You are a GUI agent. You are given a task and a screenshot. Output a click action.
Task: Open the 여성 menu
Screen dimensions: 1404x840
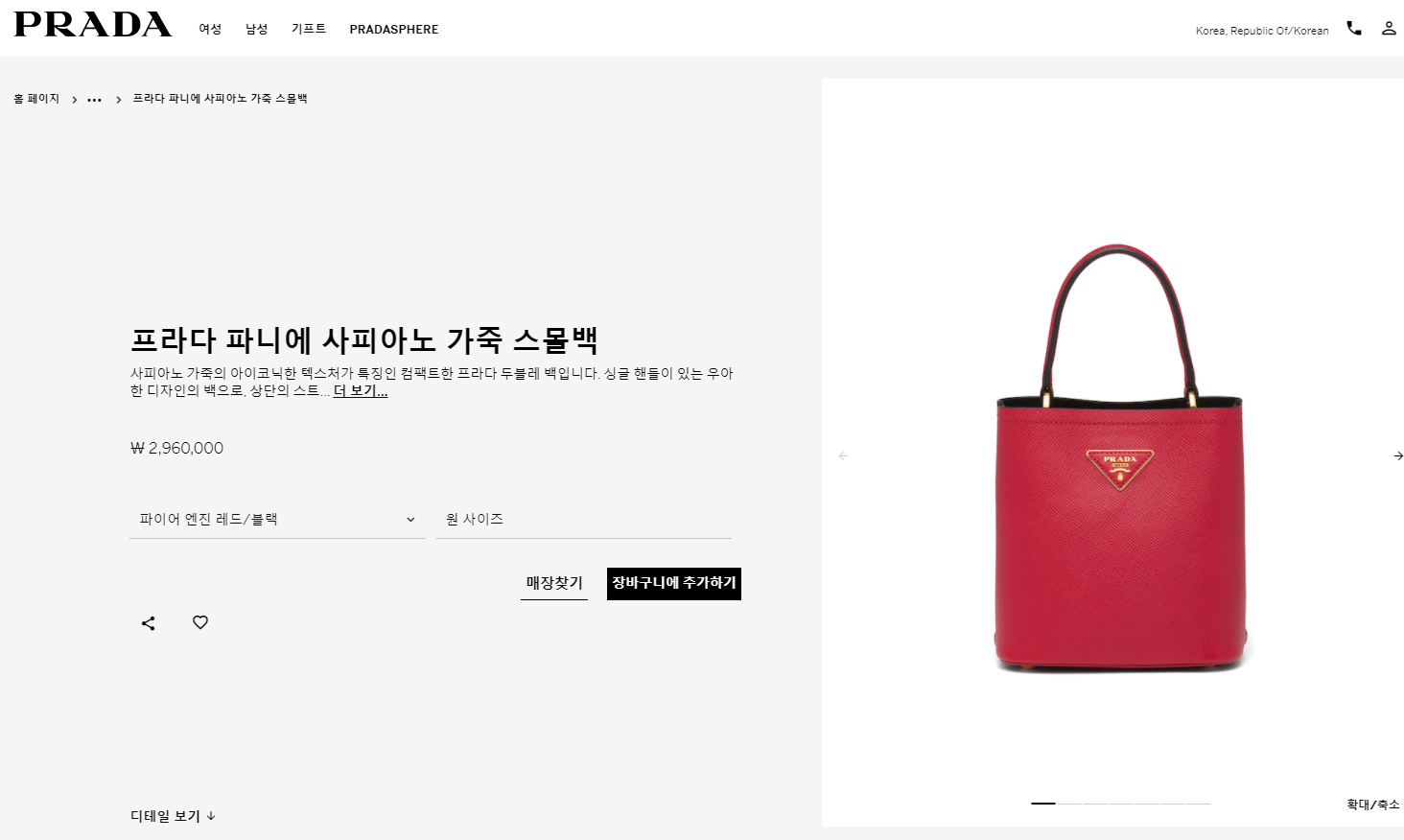point(210,29)
